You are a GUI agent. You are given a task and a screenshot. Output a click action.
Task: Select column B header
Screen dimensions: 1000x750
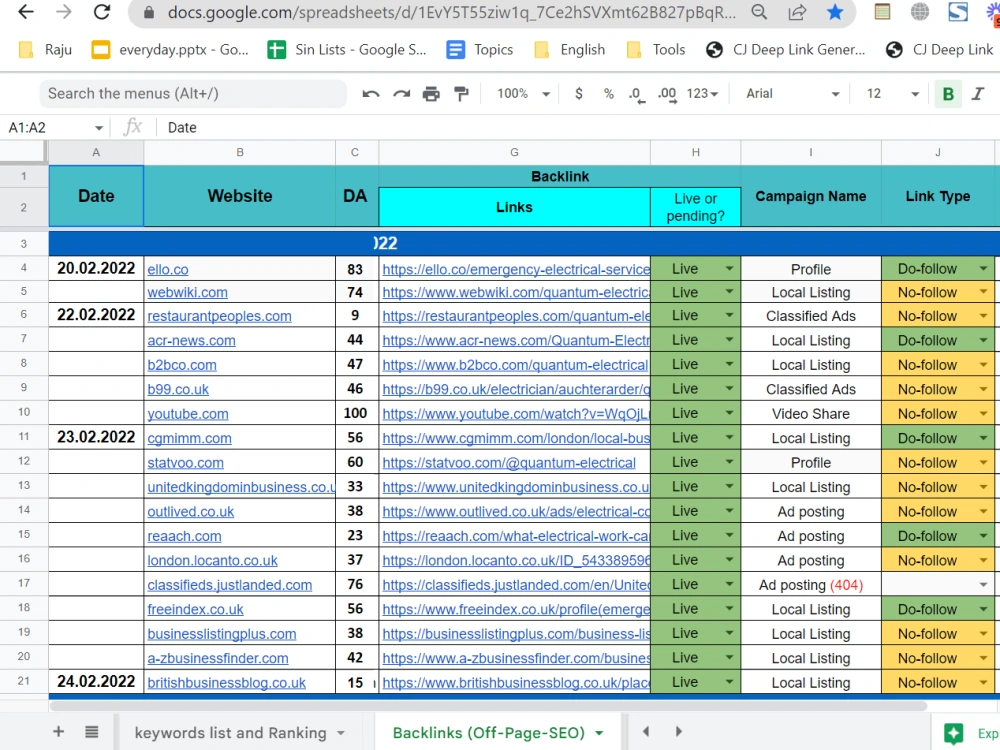(240, 152)
